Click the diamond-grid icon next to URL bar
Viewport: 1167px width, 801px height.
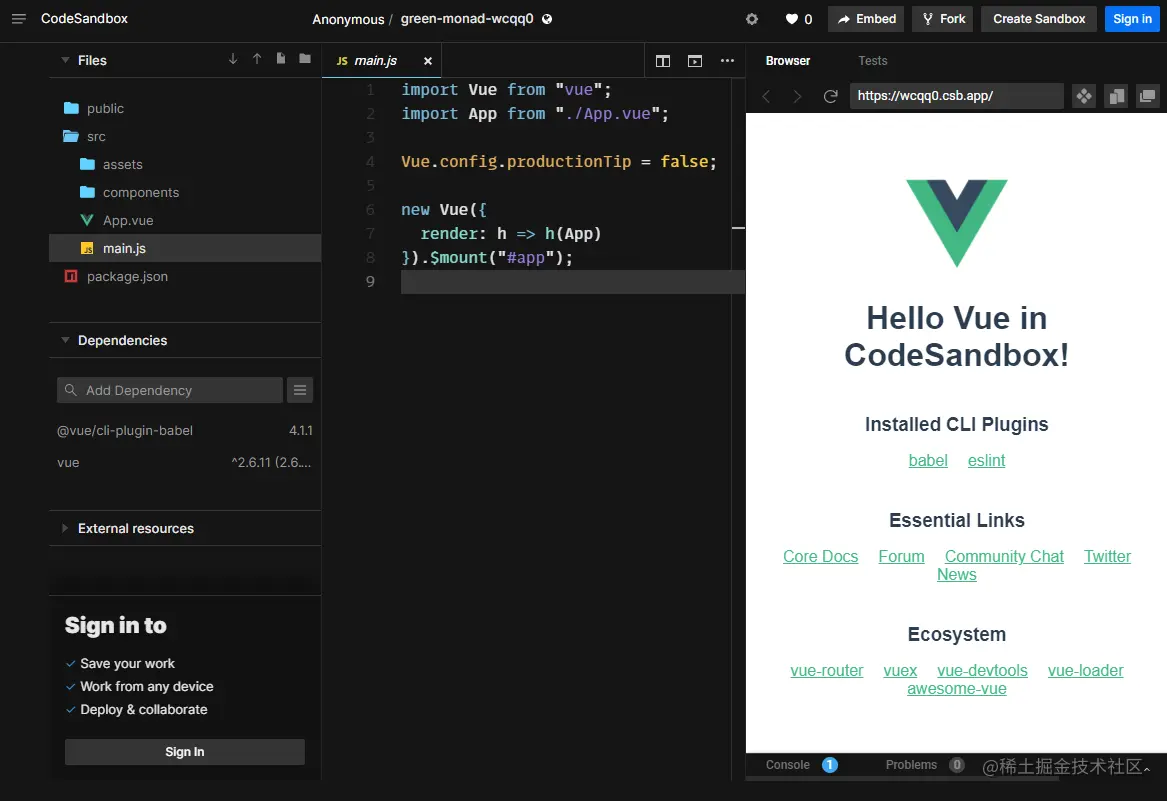(1084, 96)
